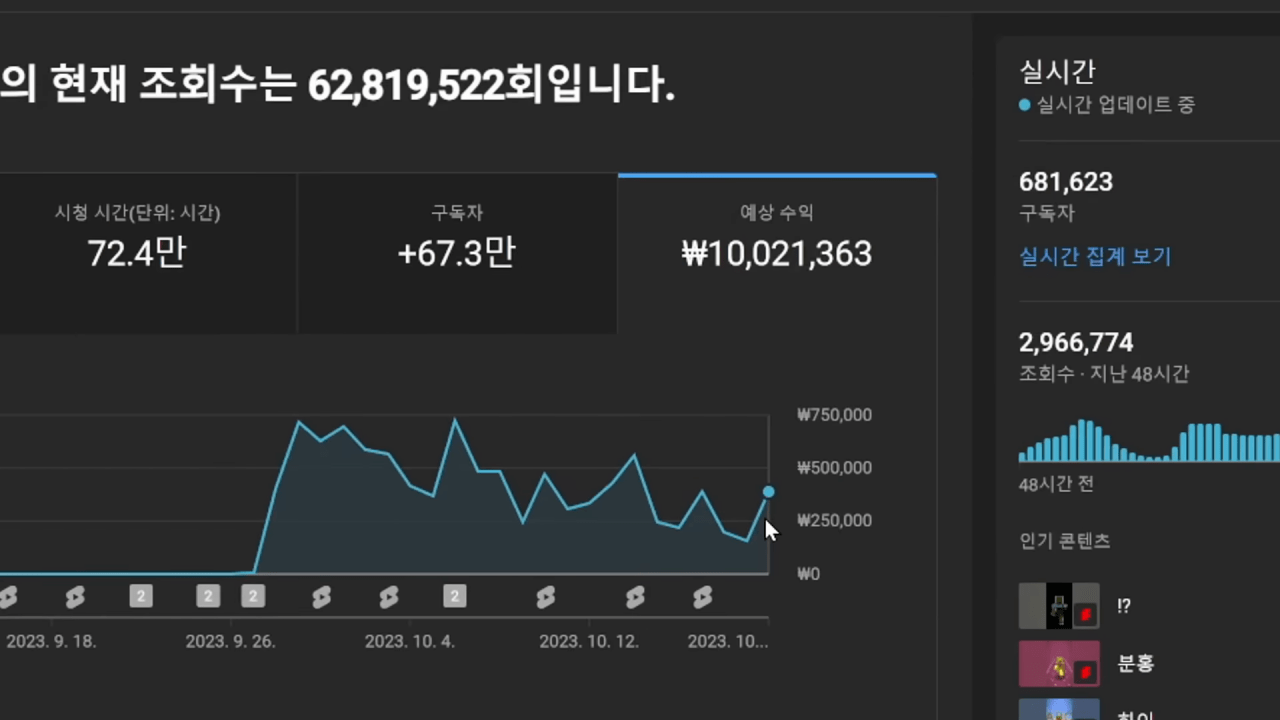This screenshot has height=720, width=1280.
Task: Click the 48시간 전 label
Action: pos(1056,484)
